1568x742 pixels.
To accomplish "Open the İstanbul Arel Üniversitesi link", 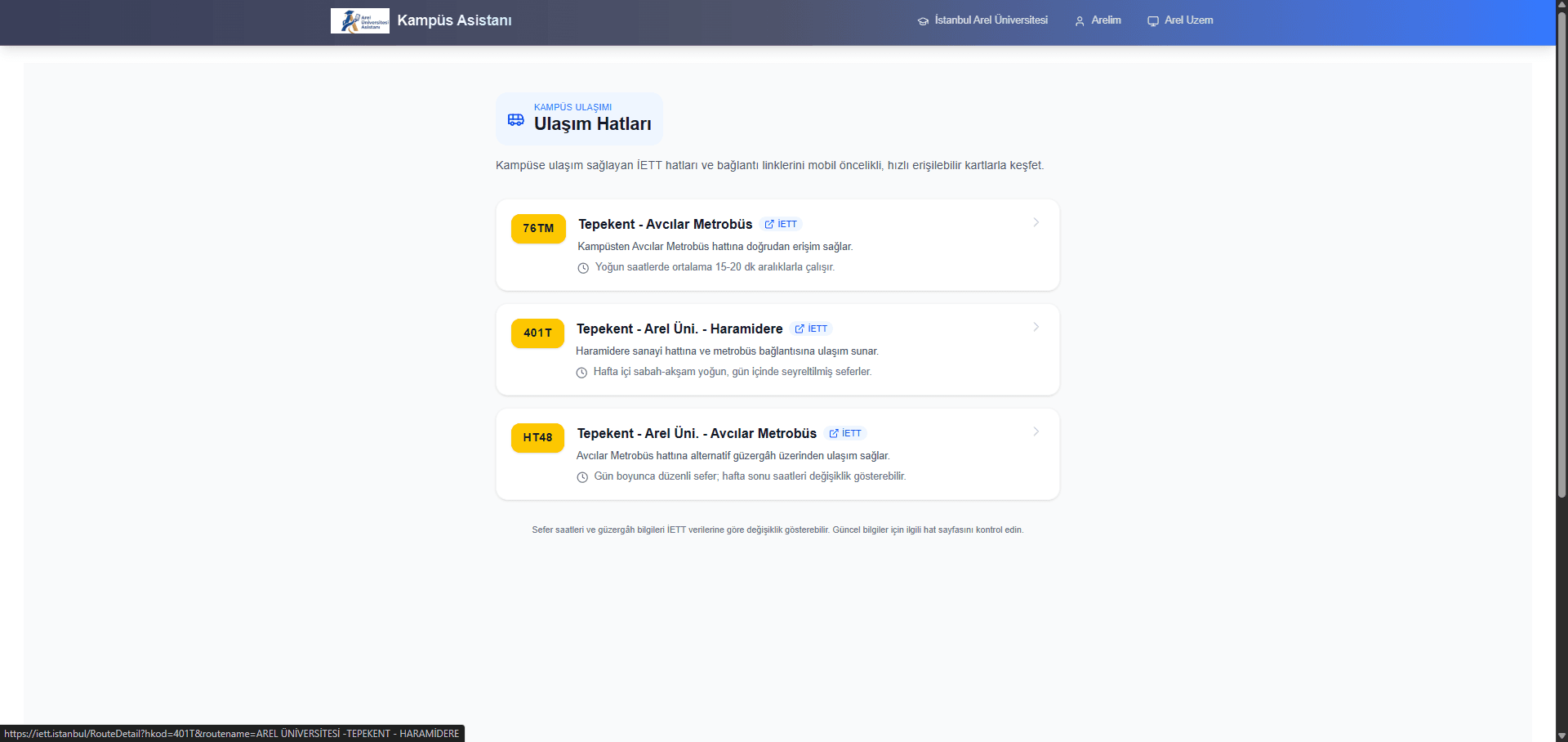I will [x=991, y=20].
